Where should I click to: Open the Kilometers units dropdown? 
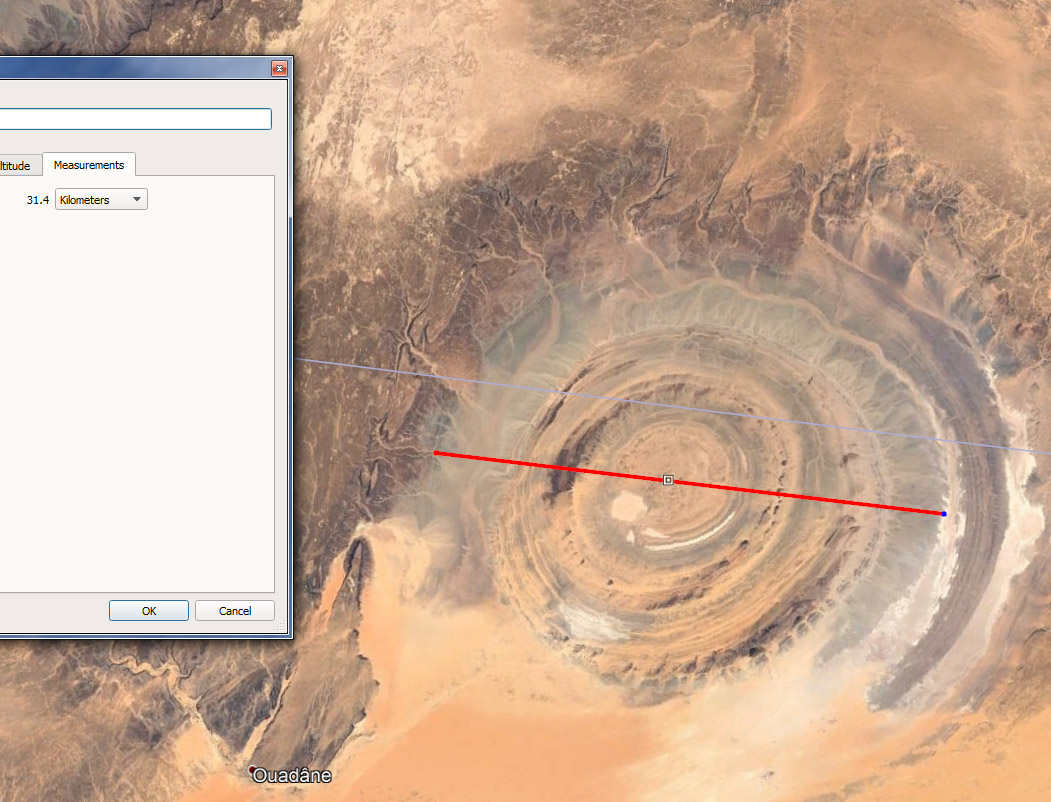[101, 200]
